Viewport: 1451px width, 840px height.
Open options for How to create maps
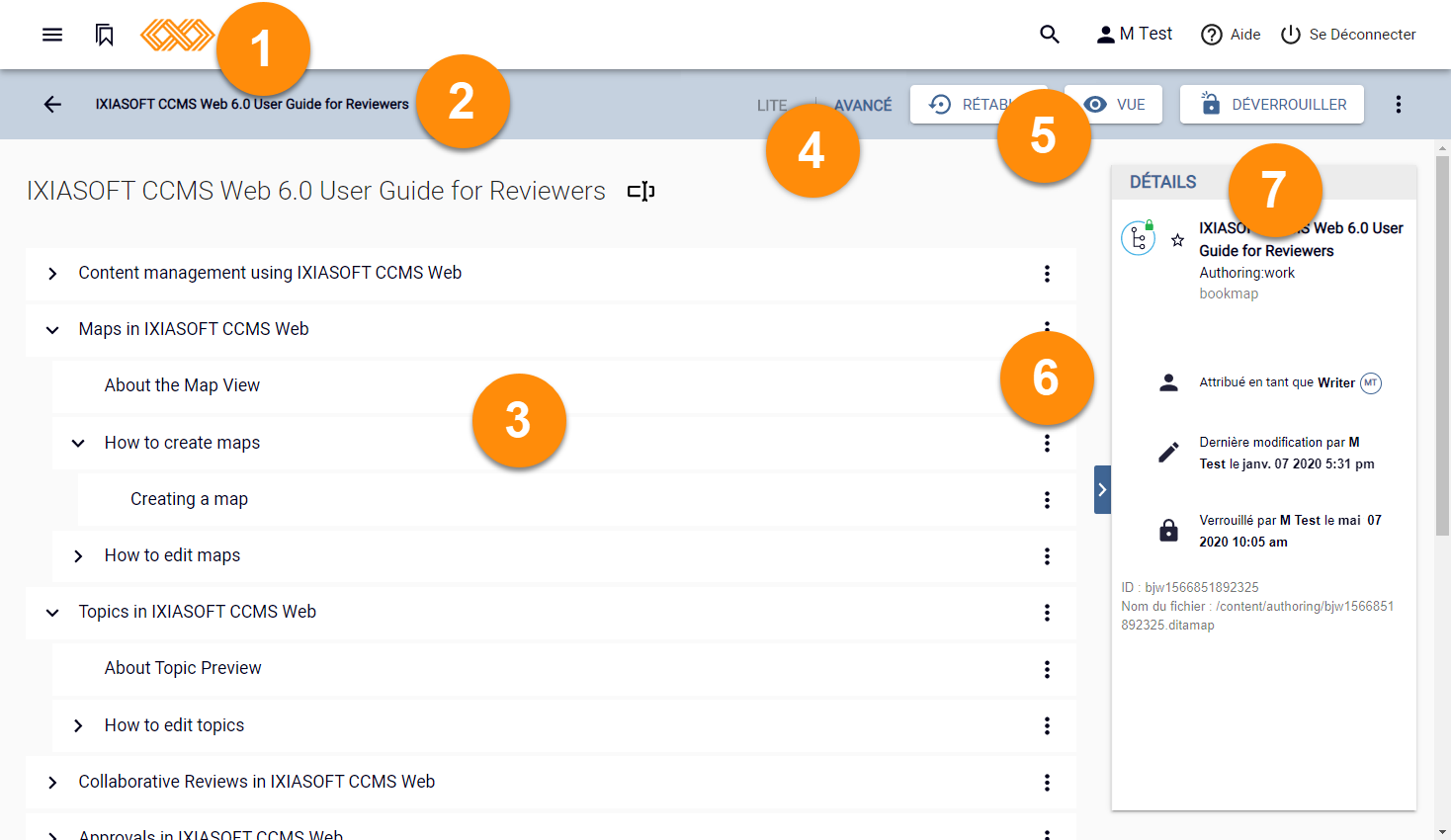point(1047,444)
